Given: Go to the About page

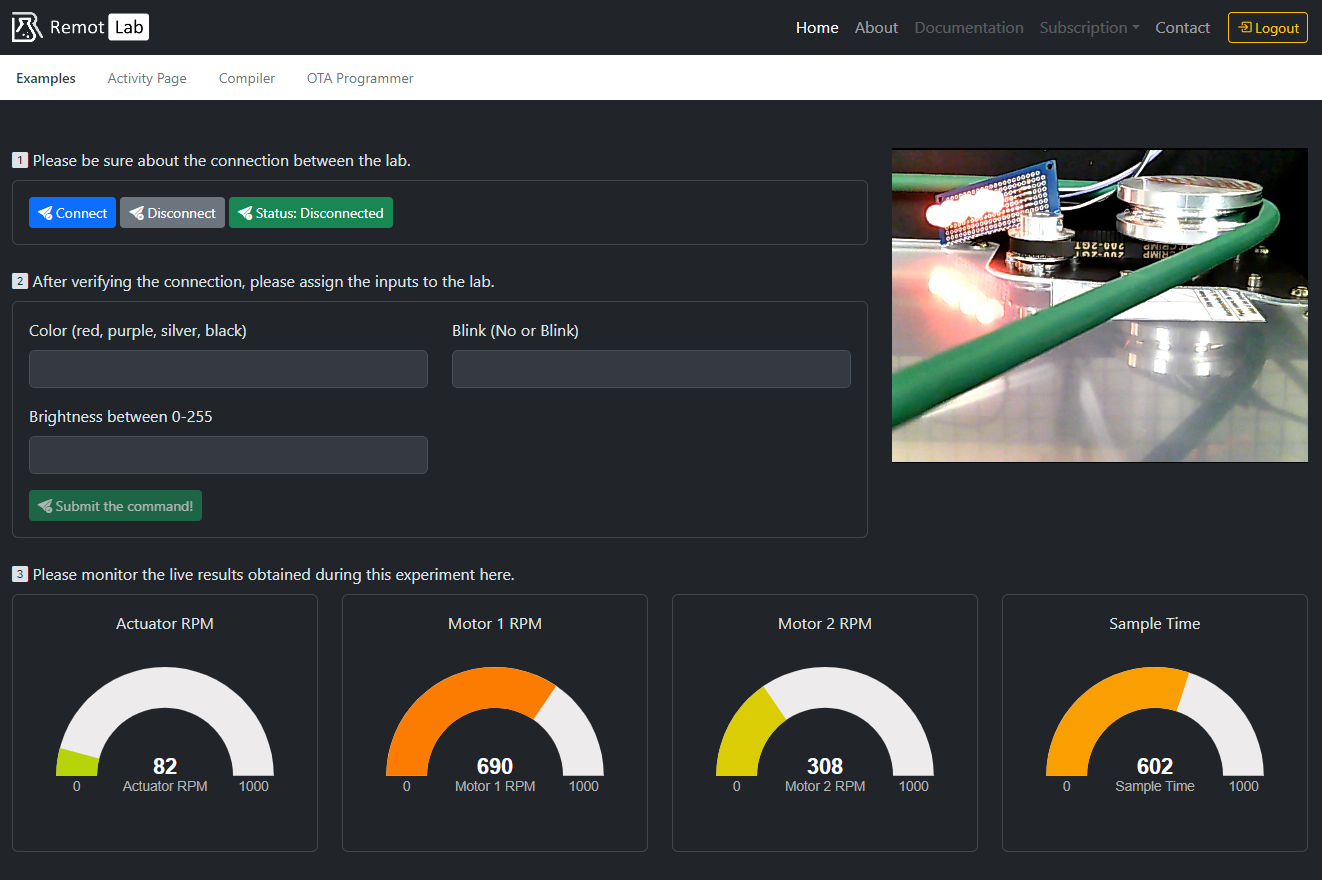Looking at the screenshot, I should (876, 28).
